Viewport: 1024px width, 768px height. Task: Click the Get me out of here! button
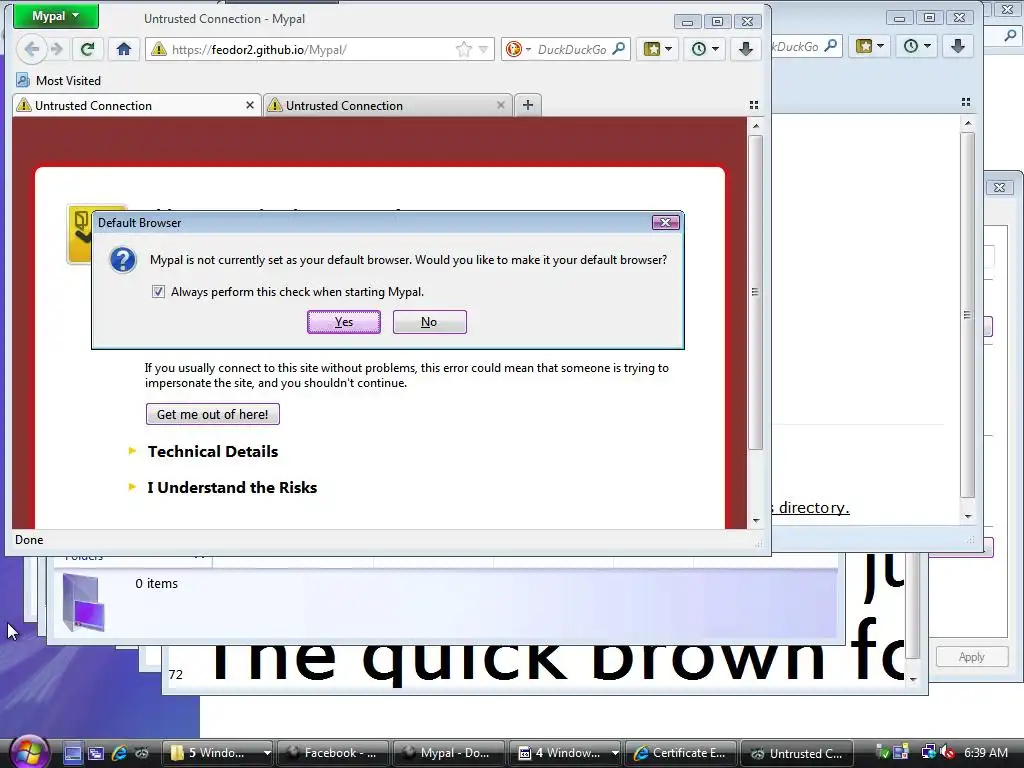click(212, 414)
